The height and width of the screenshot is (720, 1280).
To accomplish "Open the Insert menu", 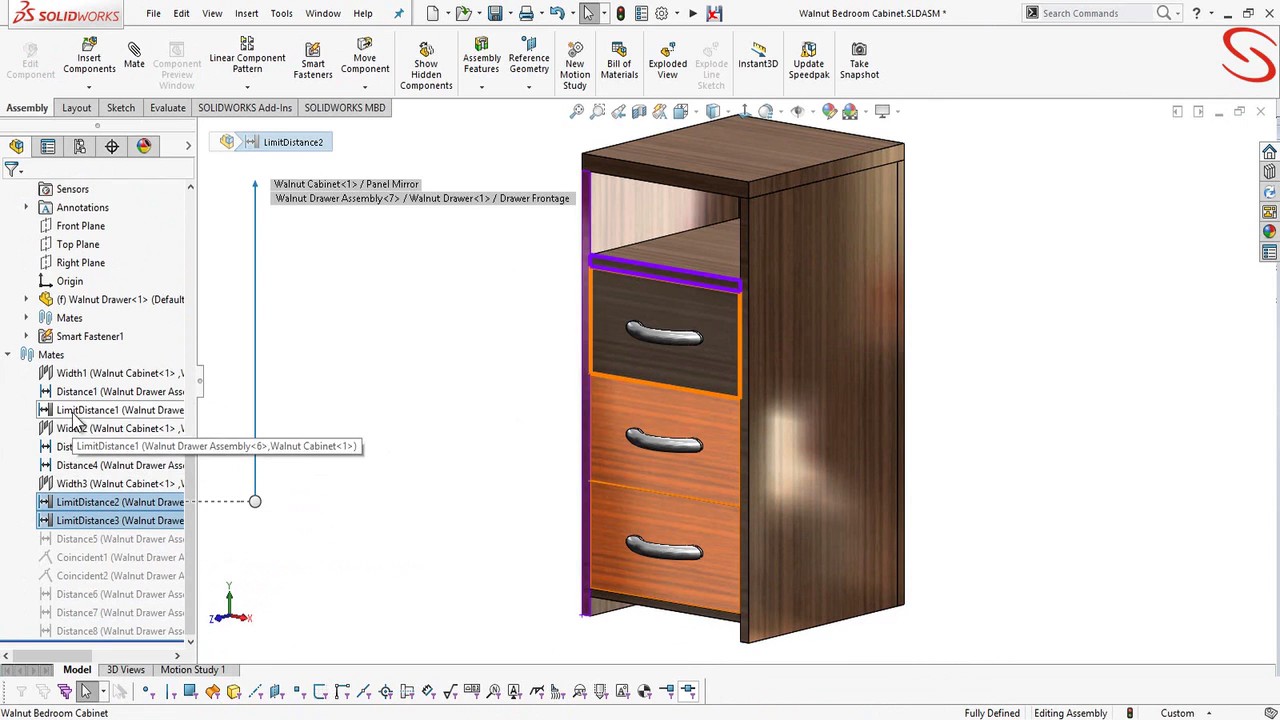I will [246, 13].
